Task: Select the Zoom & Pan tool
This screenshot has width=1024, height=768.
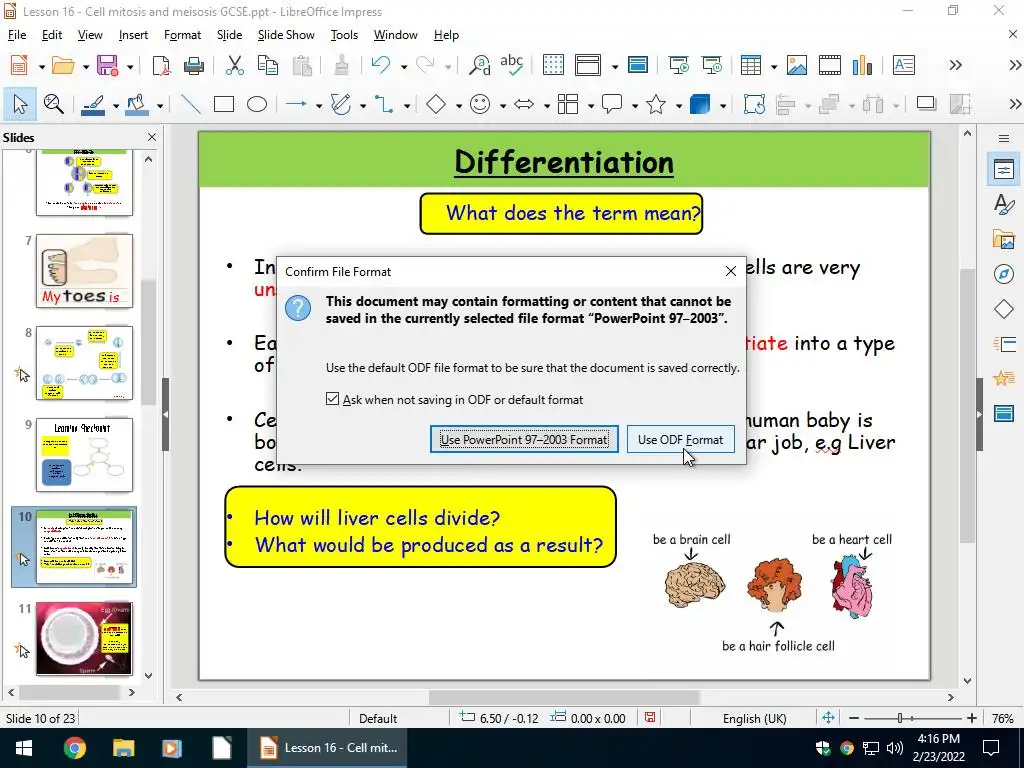Action: pos(54,104)
